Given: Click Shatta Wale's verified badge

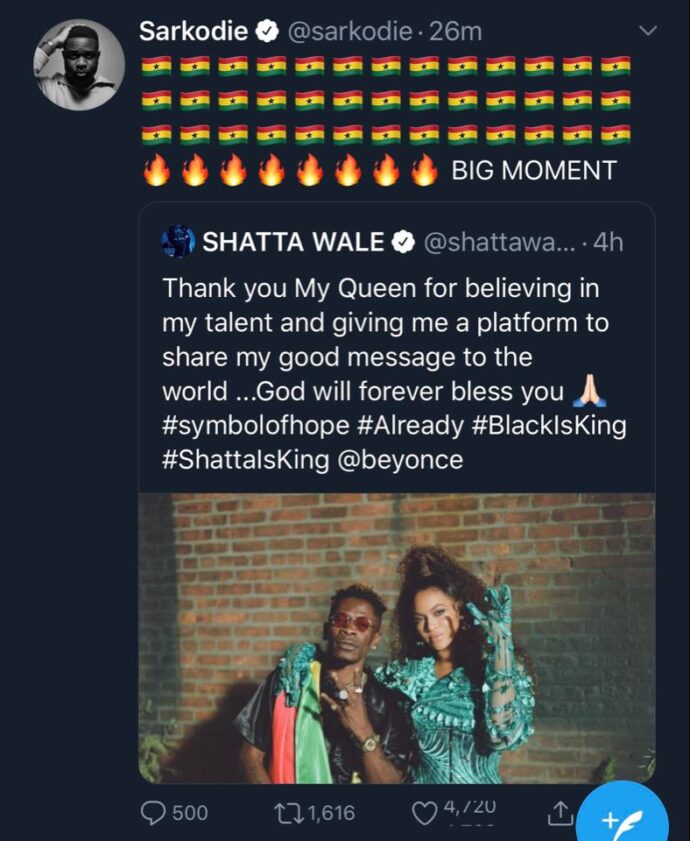Looking at the screenshot, I should (404, 242).
